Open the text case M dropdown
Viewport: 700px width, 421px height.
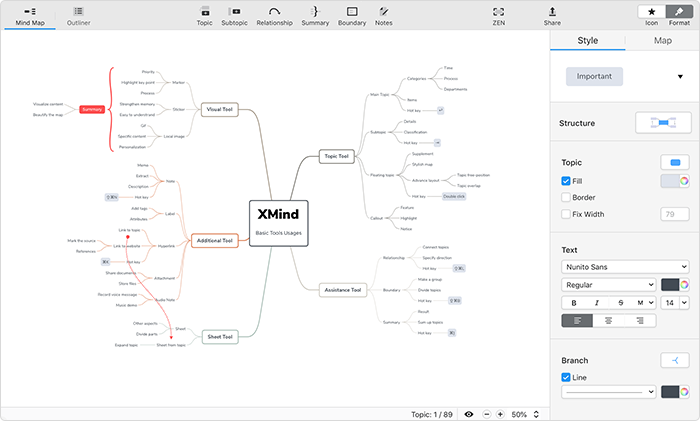coord(644,303)
